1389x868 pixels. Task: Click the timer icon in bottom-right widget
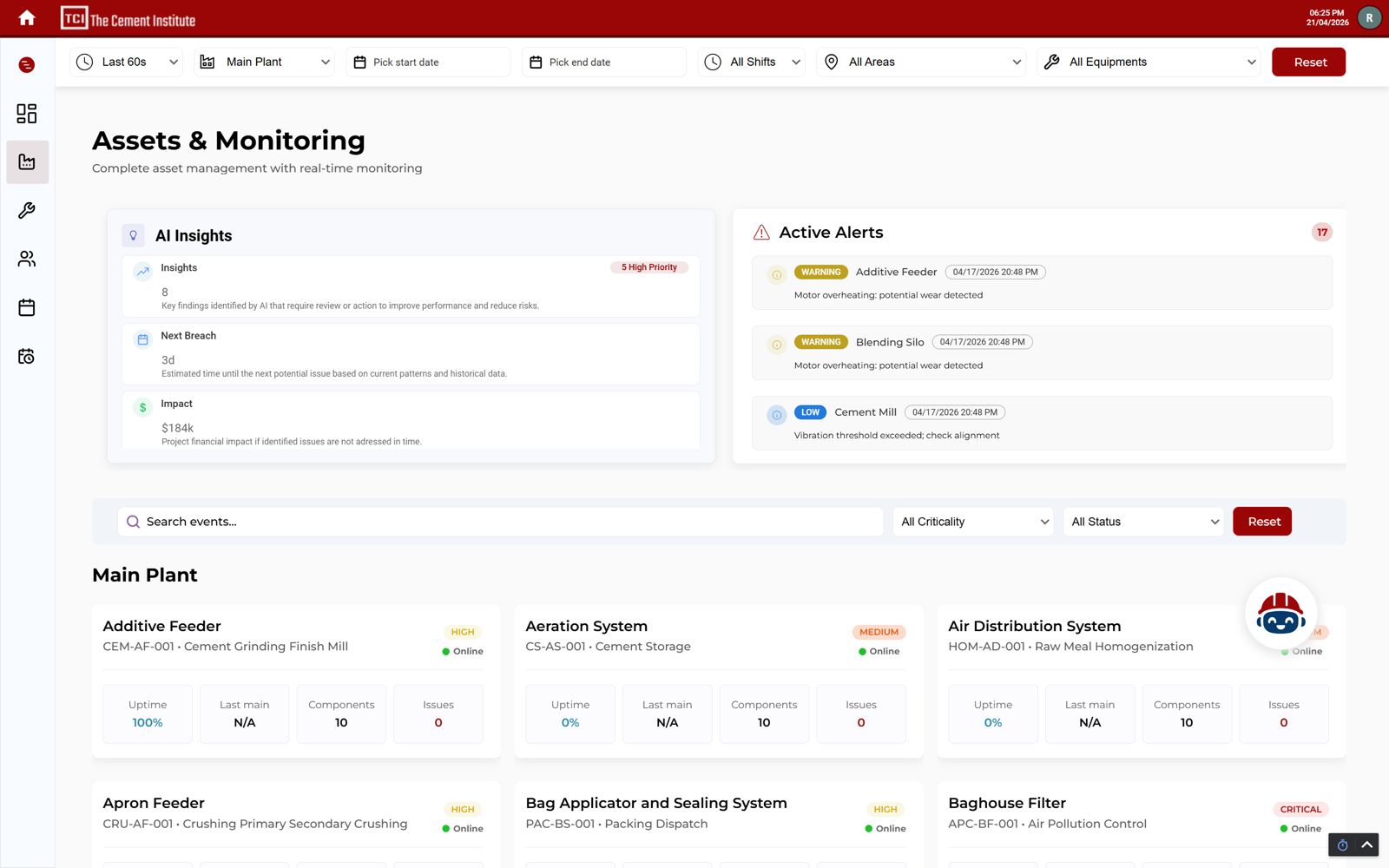1342,845
